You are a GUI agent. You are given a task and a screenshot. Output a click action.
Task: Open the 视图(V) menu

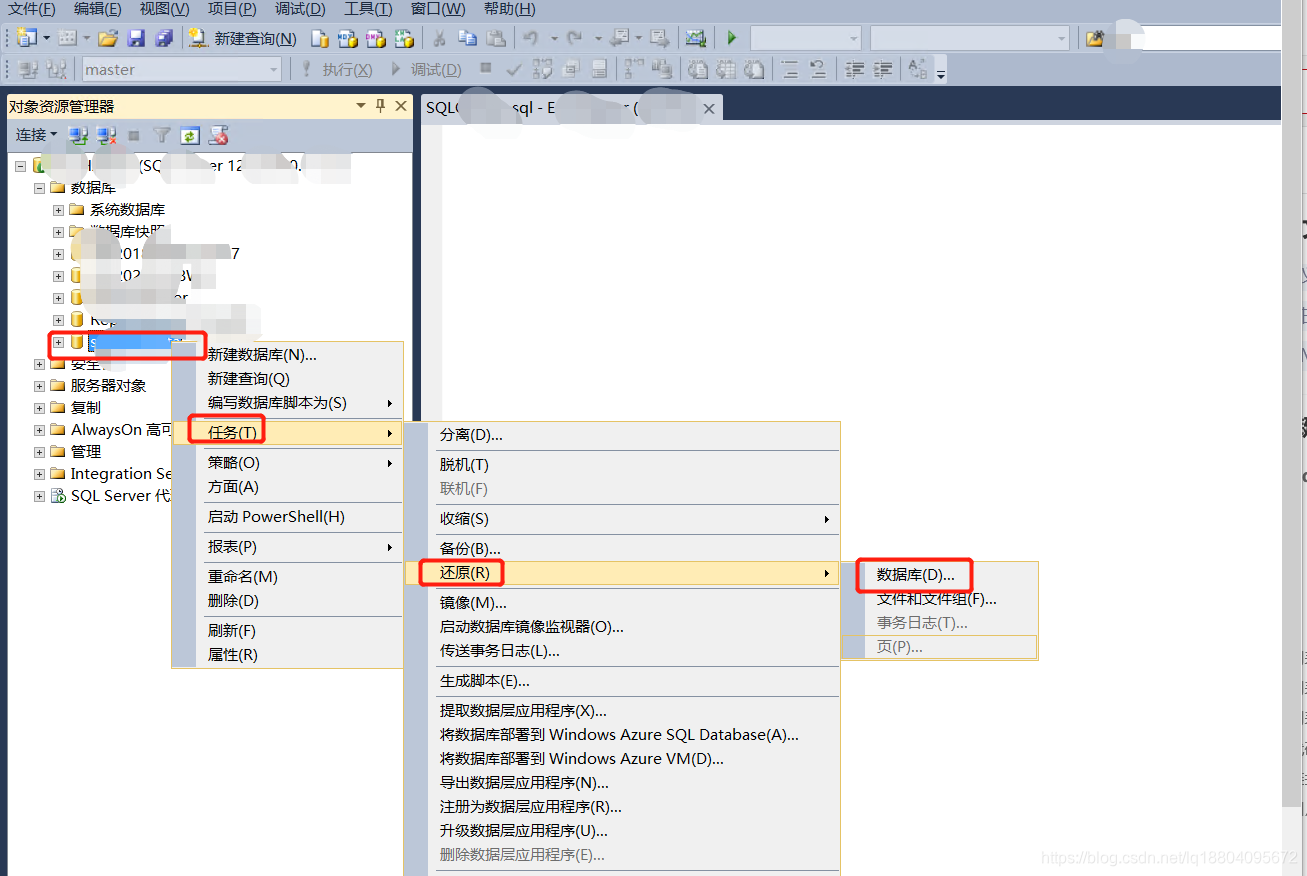165,9
